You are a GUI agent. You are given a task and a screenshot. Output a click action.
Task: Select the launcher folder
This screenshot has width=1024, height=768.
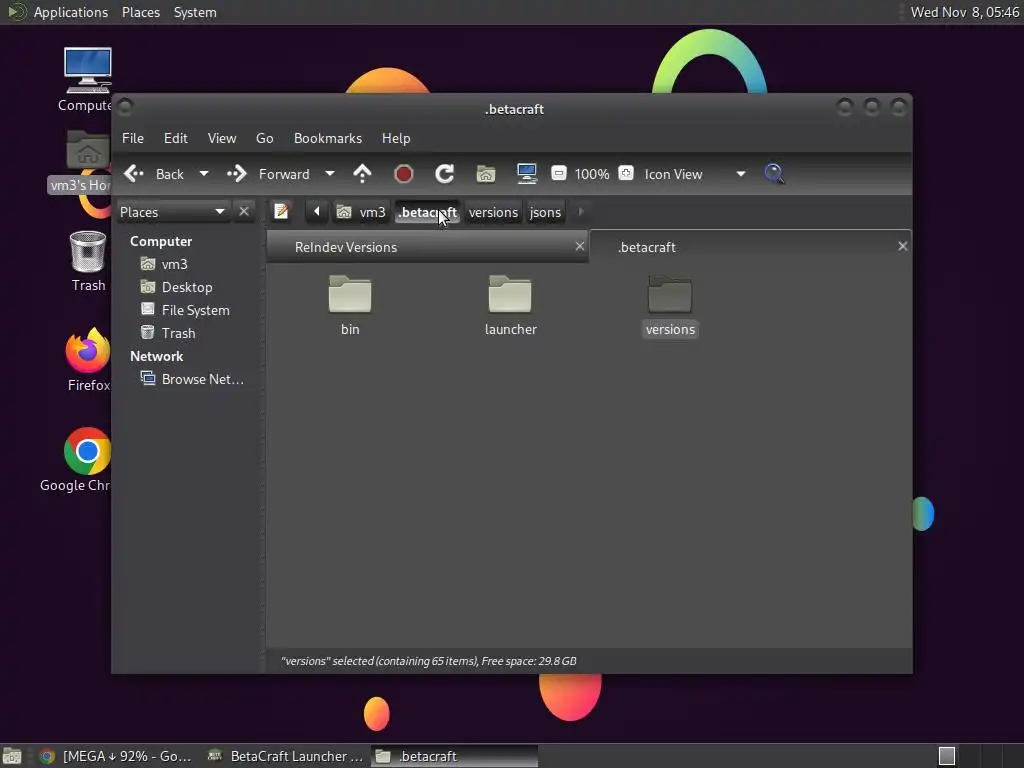coord(510,306)
